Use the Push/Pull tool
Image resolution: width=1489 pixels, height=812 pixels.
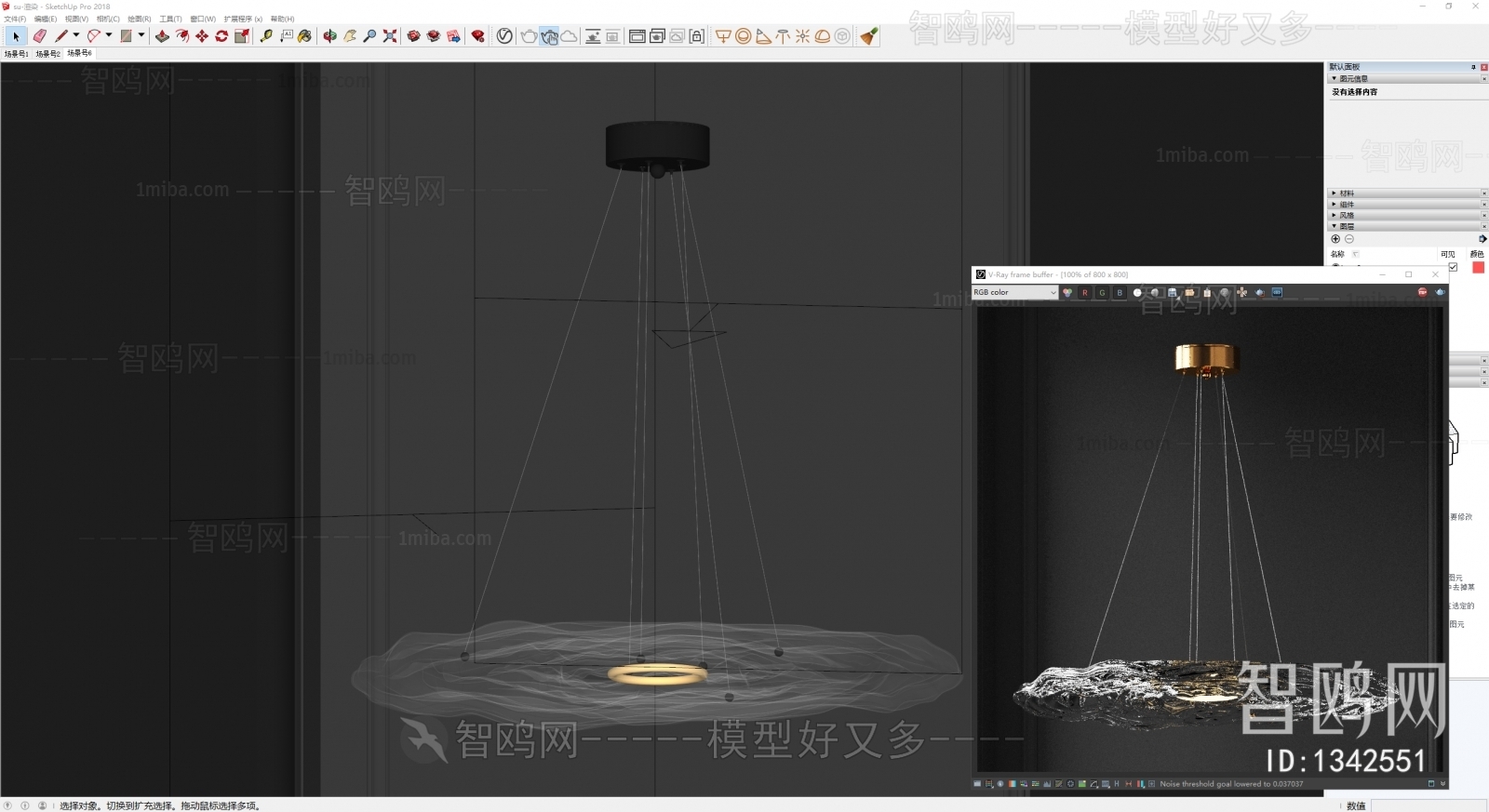(x=162, y=36)
